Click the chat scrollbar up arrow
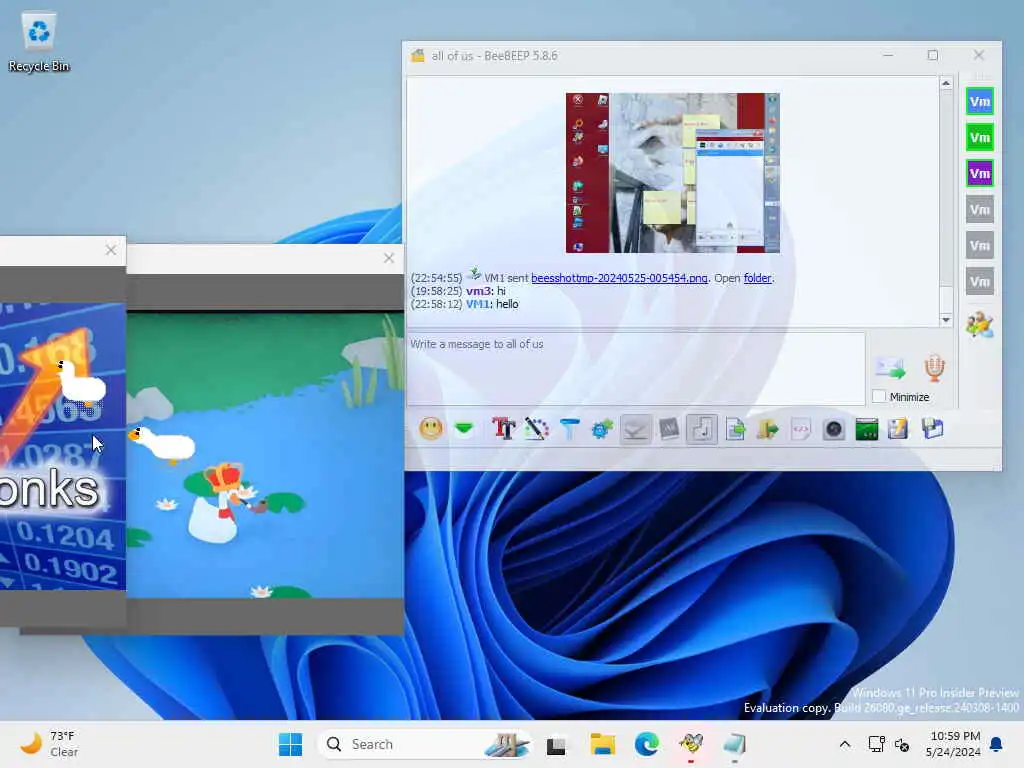1024x768 pixels. tap(946, 84)
